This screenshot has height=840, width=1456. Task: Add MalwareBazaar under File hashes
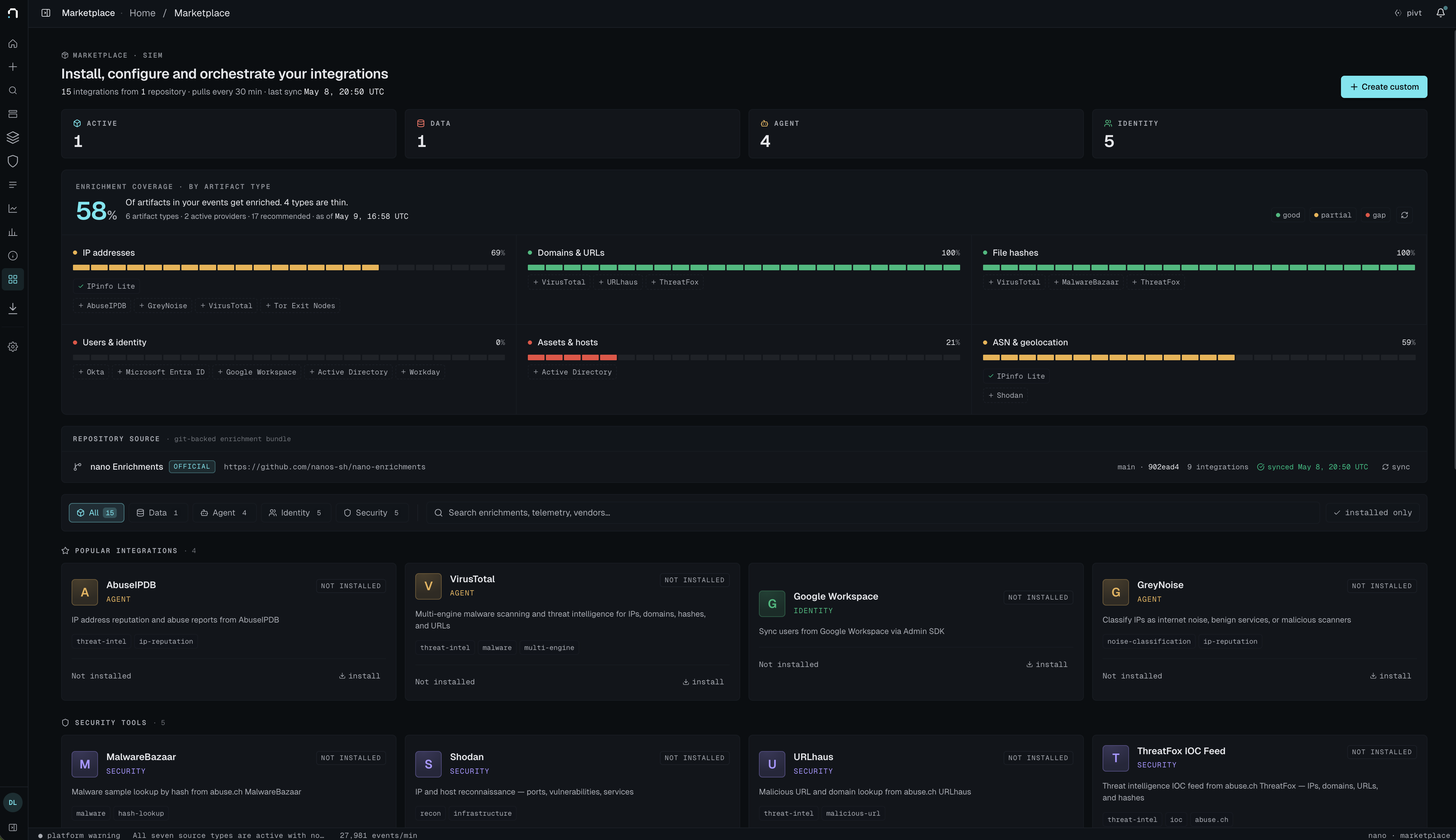point(1086,282)
